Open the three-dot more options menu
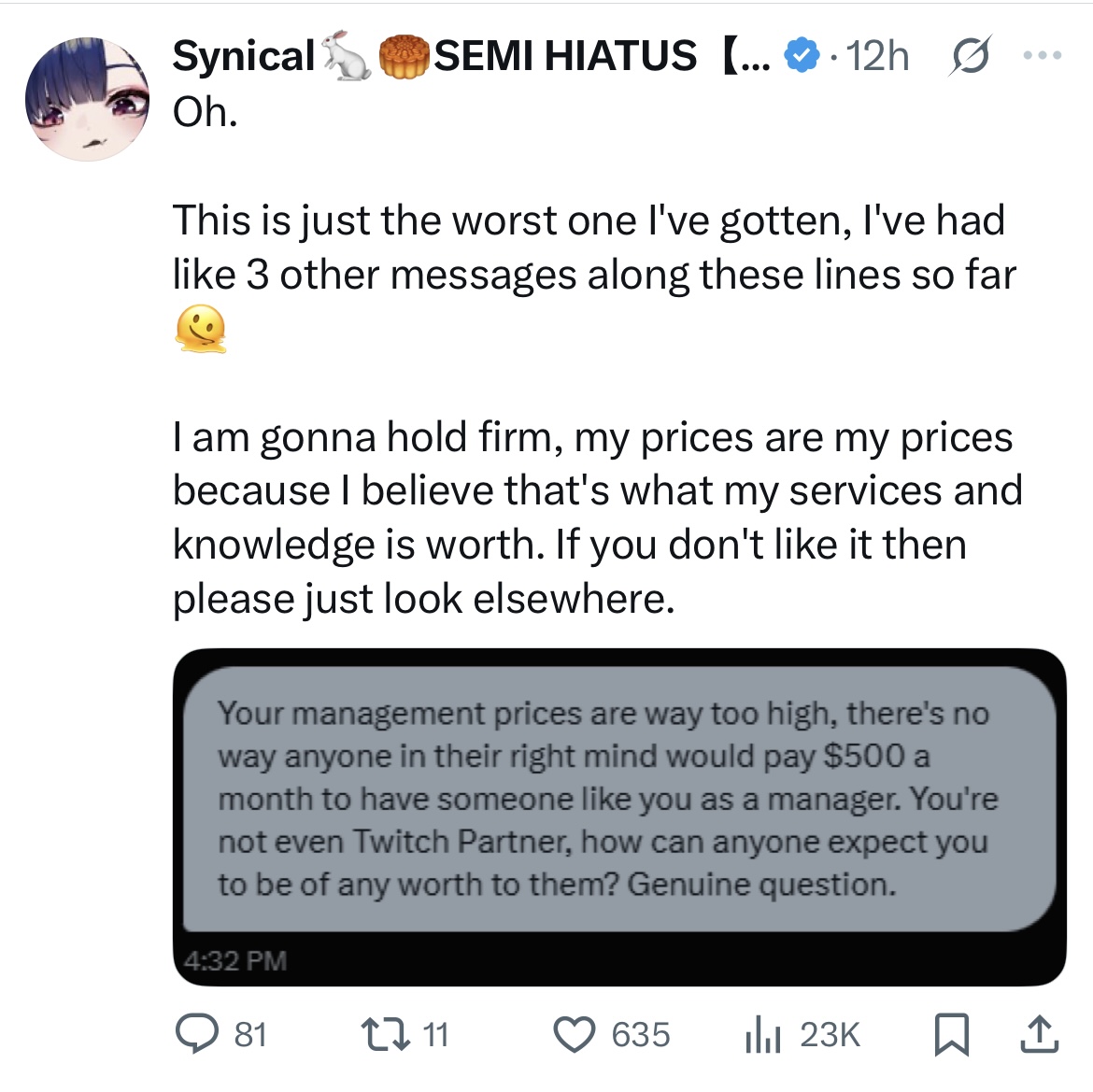Viewport: 1093px width, 1092px height. (1043, 55)
